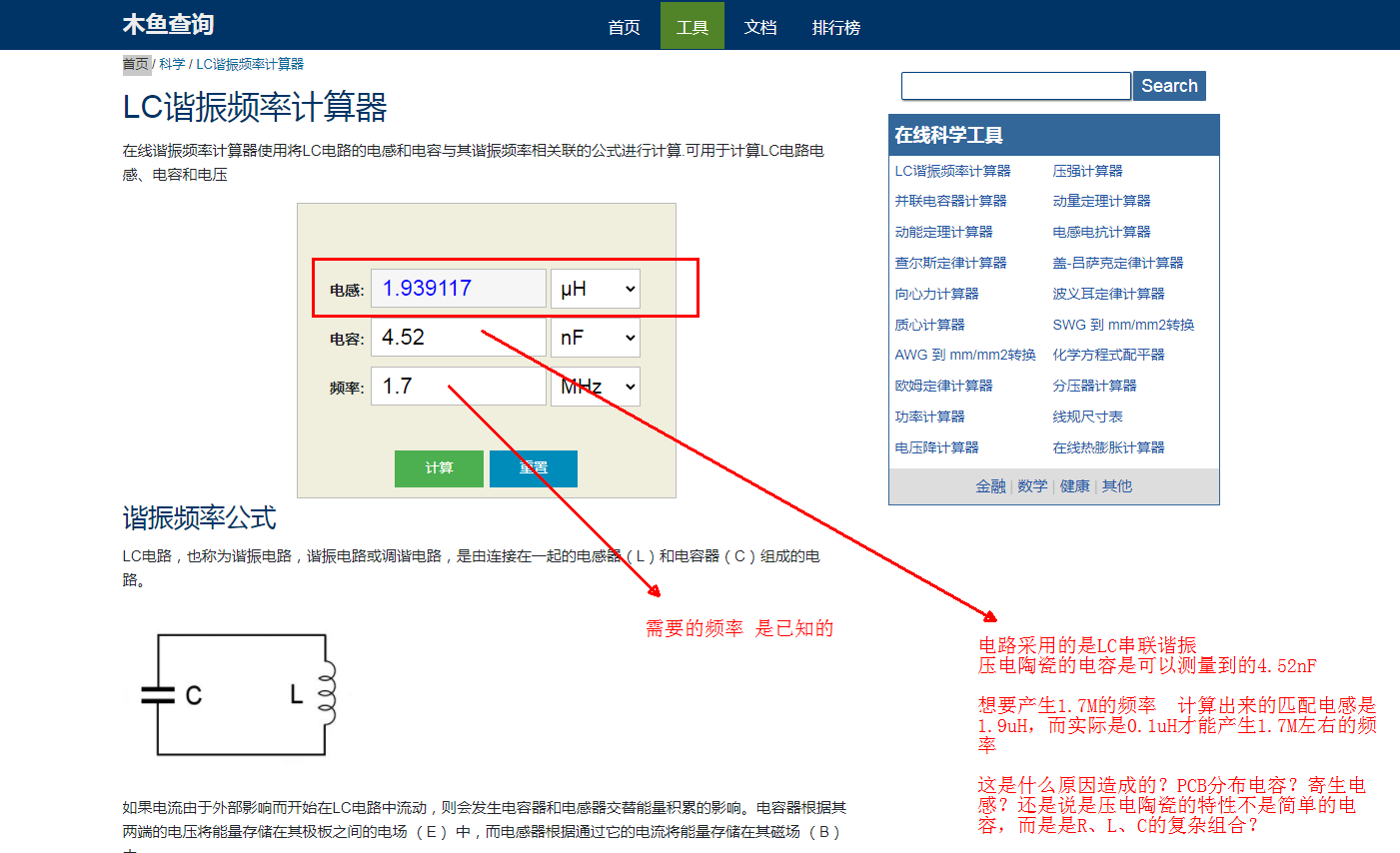Viewport: 1400px width, 853px height.
Task: Open the MHz frequency unit dropdown
Action: [596, 387]
